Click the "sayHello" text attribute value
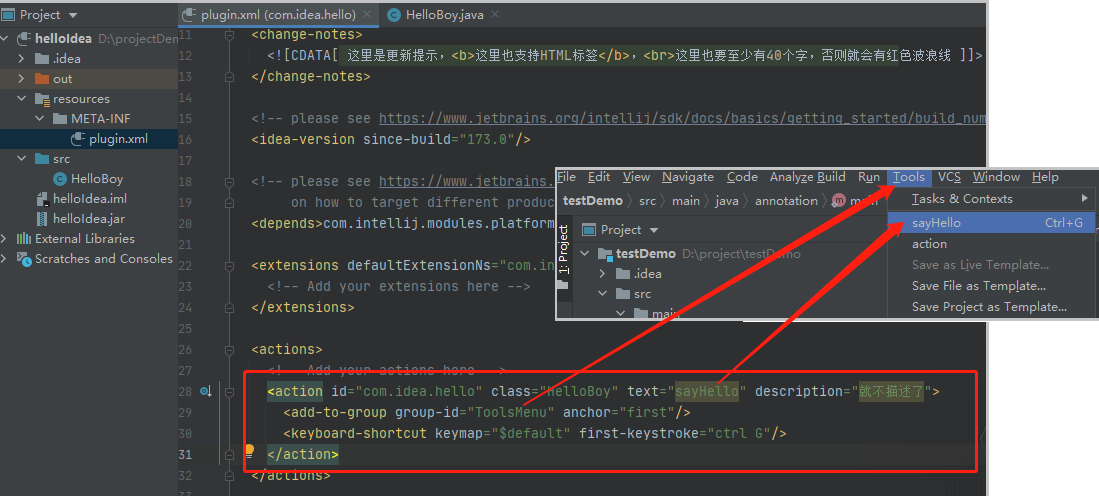 pos(706,392)
